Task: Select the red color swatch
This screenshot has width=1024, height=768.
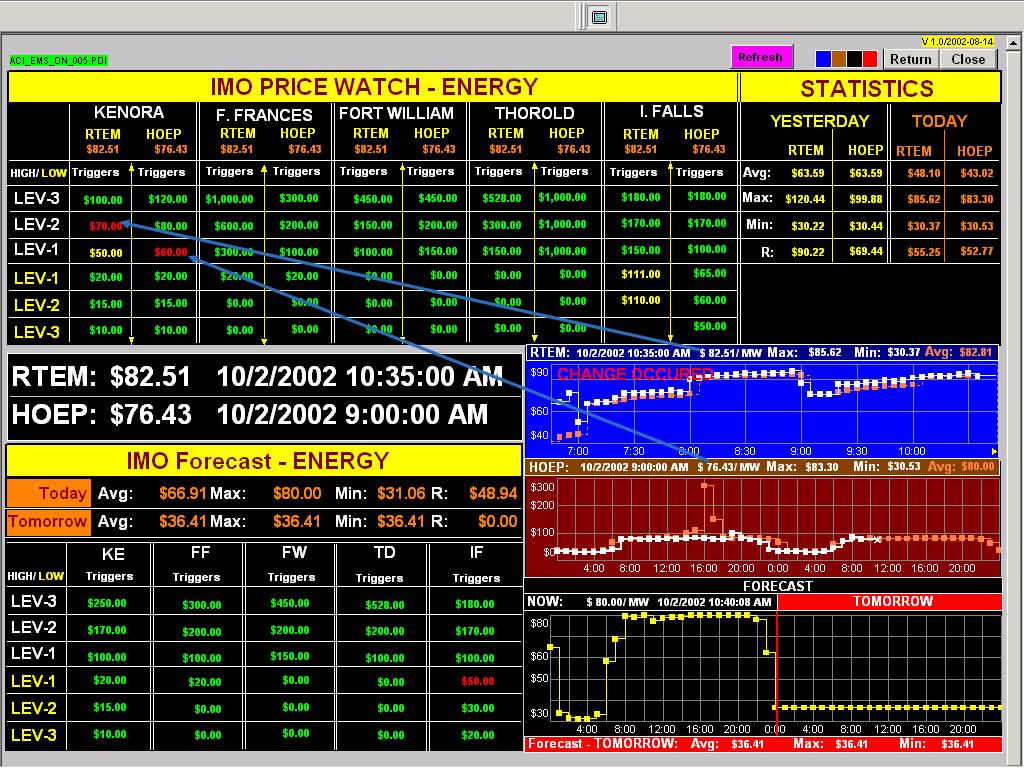Action: 870,59
